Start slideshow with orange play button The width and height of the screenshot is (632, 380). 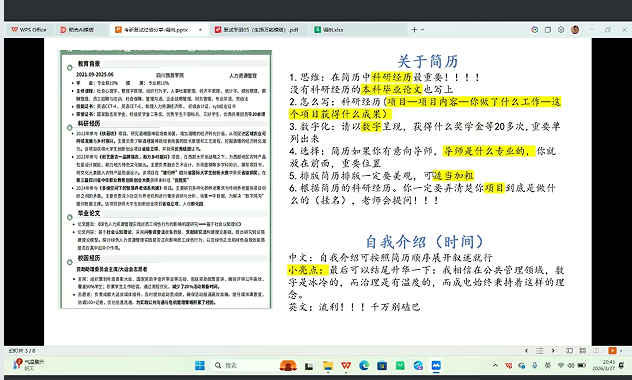(612, 351)
